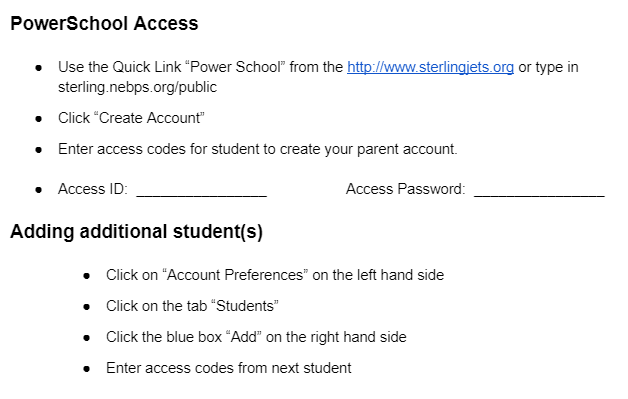This screenshot has width=628, height=399.
Task: Click the bullet before the Account Preferences line
Action: pyautogui.click(x=87, y=276)
